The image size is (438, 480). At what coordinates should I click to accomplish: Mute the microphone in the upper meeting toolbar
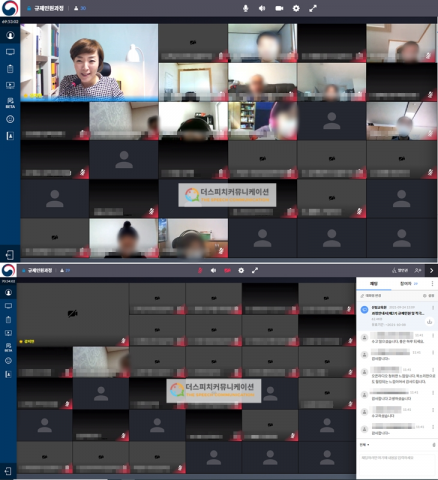tap(245, 9)
